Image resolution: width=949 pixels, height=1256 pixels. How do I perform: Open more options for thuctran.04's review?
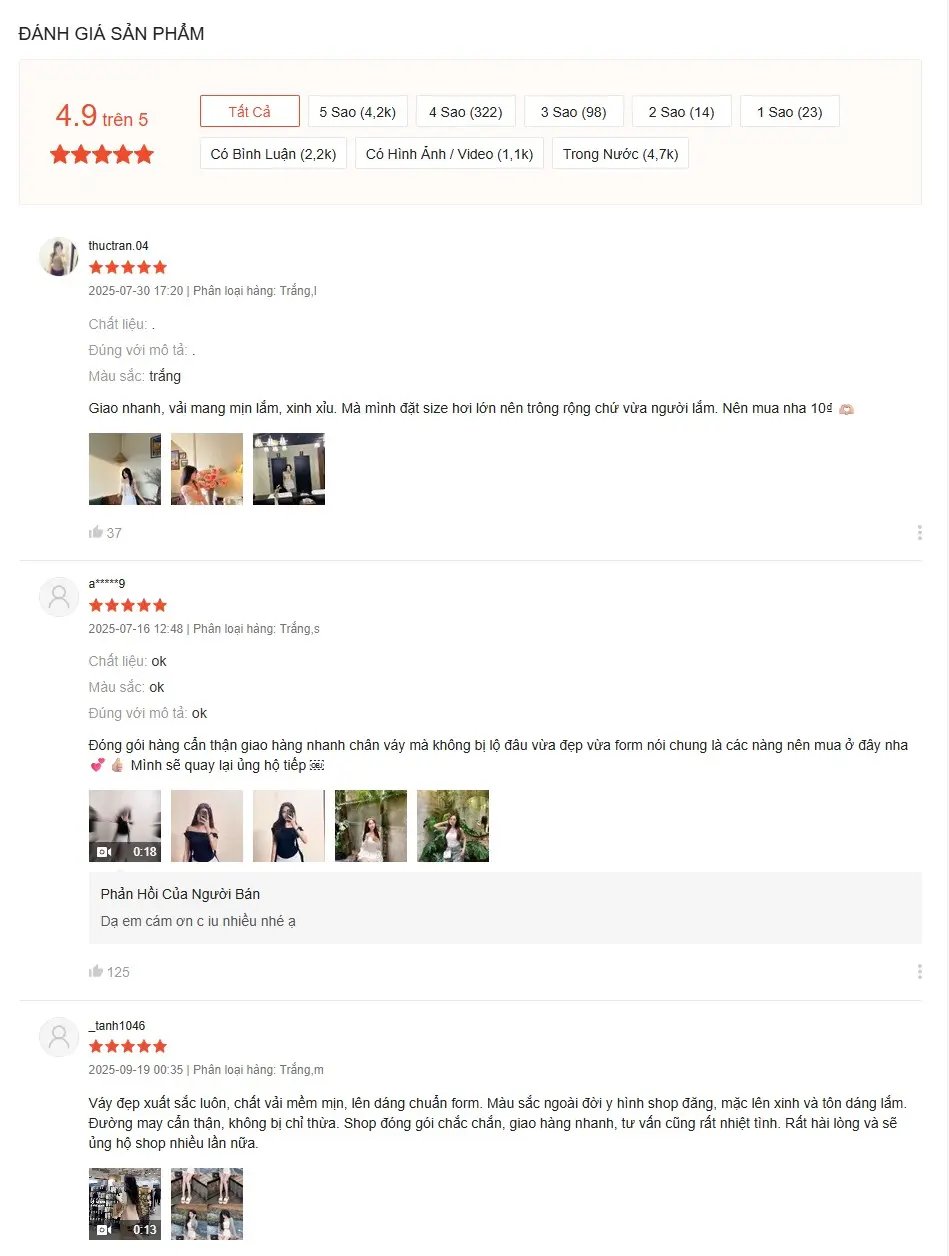pyautogui.click(x=919, y=533)
